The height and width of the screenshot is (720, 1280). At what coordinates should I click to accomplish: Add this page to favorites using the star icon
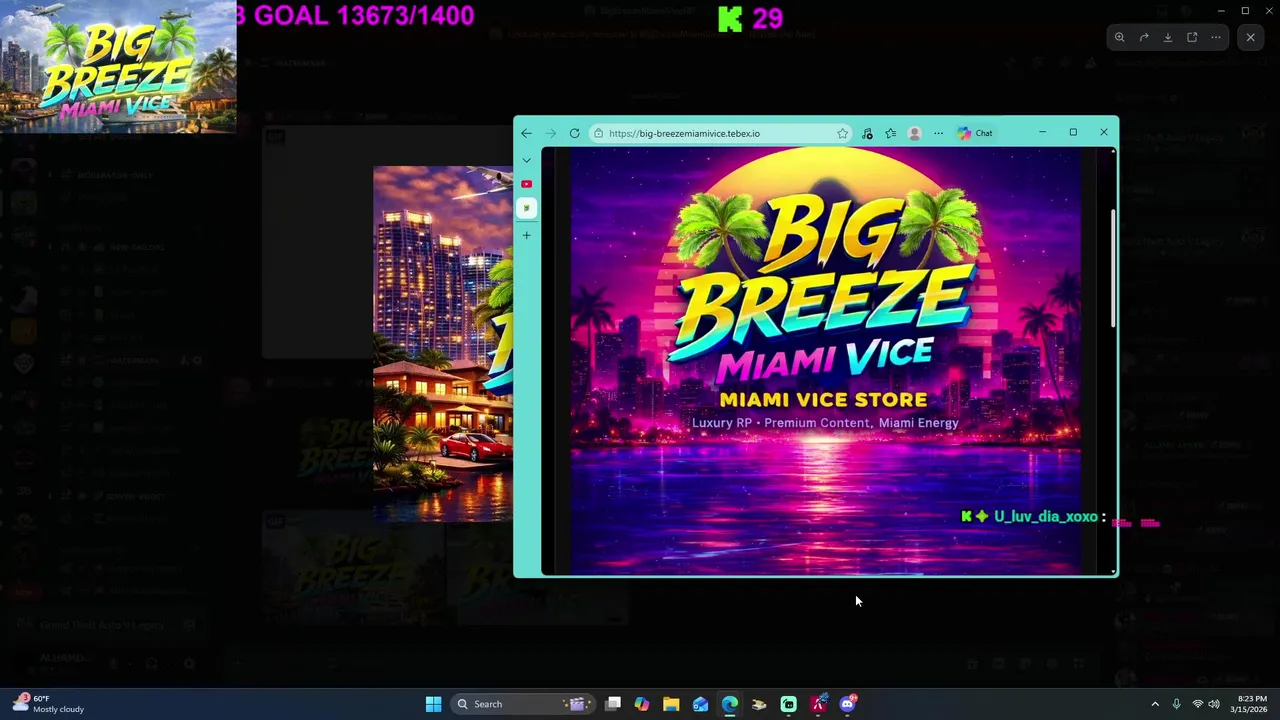(842, 133)
